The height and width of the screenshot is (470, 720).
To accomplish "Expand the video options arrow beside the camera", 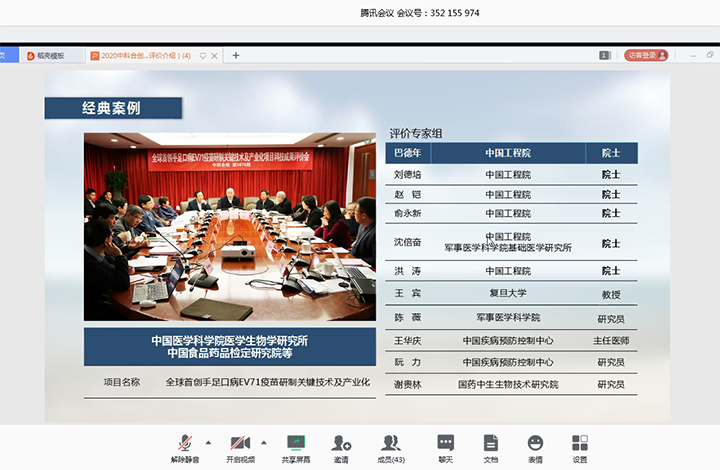I will [x=264, y=441].
